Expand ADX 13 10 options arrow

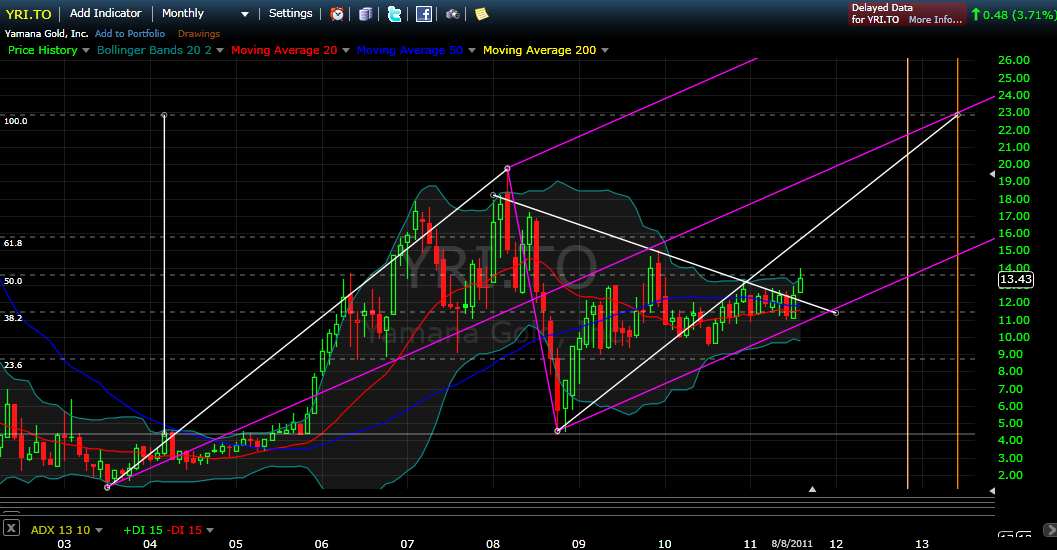point(99,530)
